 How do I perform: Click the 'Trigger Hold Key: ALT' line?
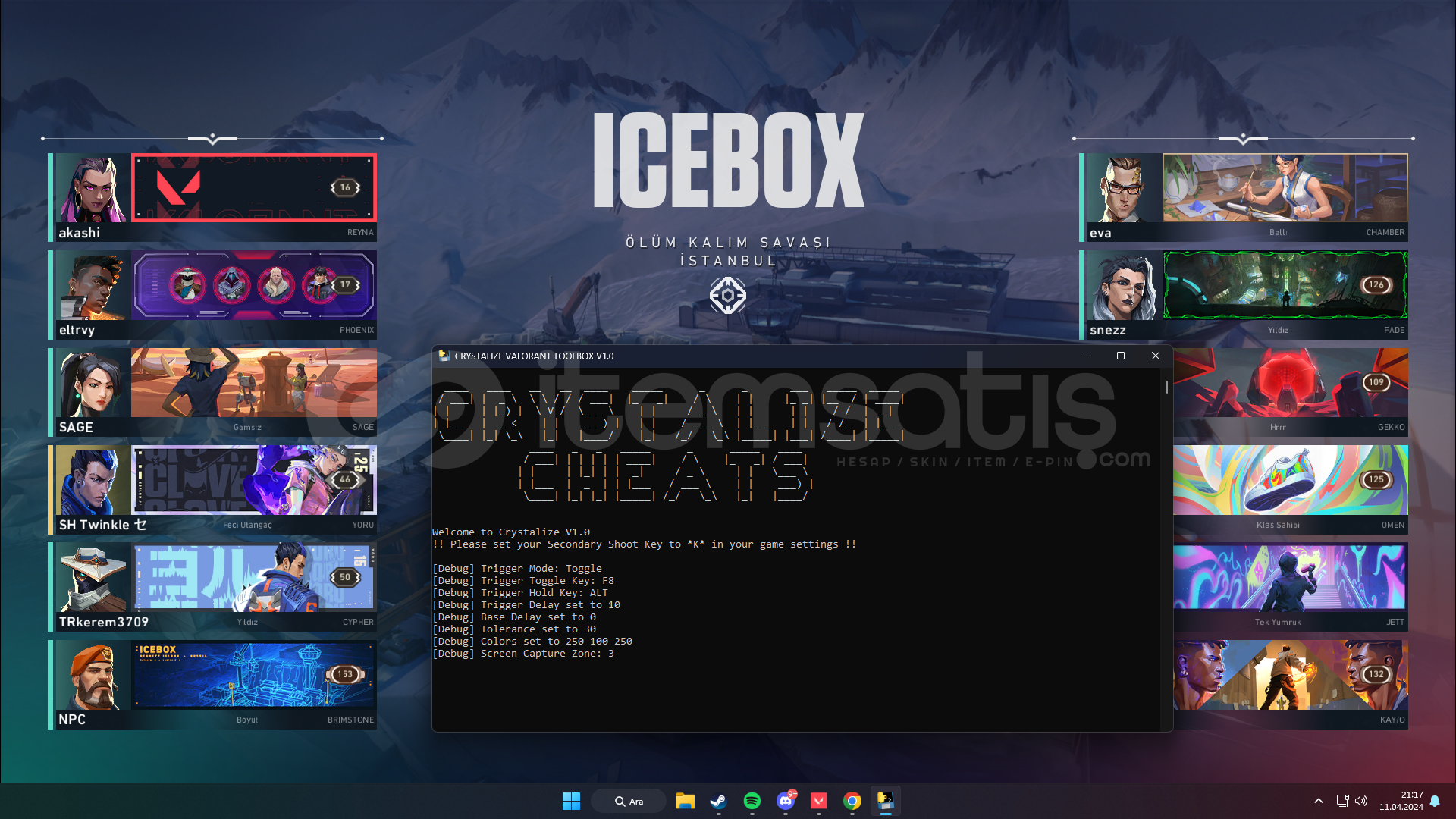pos(520,593)
